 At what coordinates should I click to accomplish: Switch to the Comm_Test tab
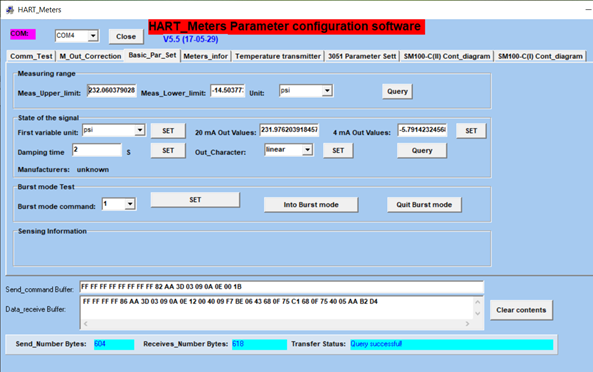[31, 56]
